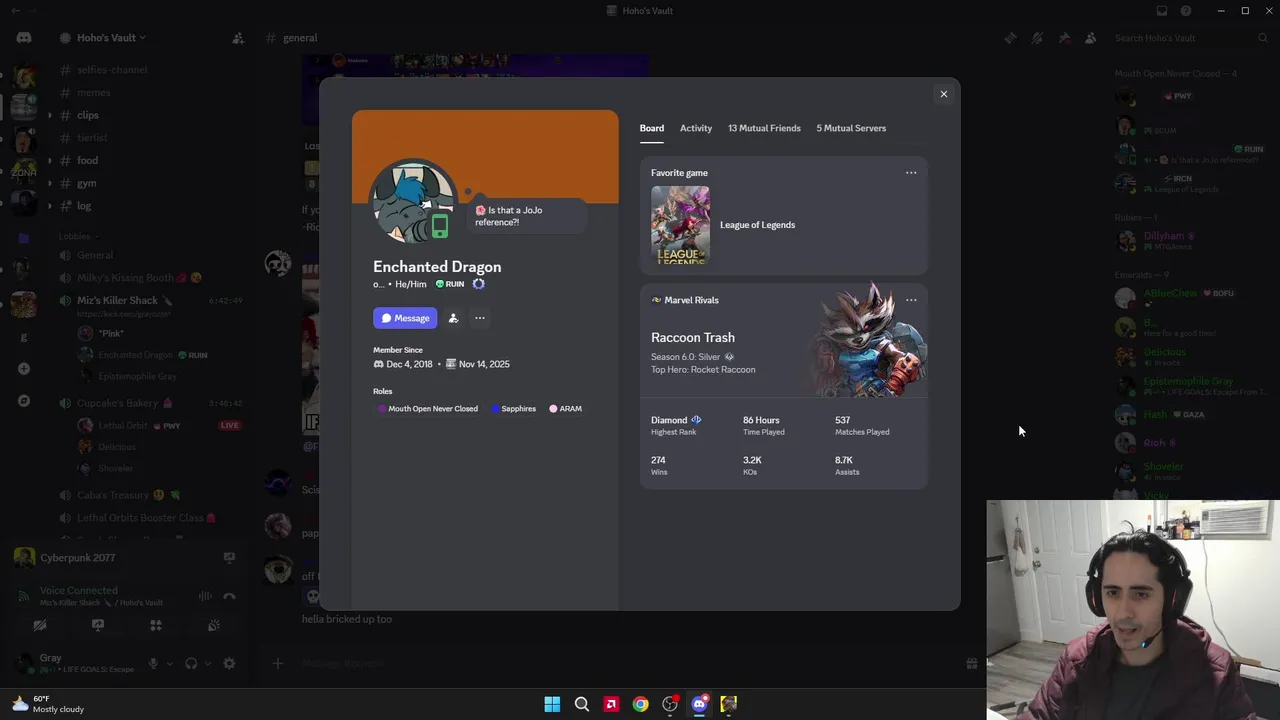The height and width of the screenshot is (720, 1280).
Task: Turn on camera in voice panel
Action: [x=40, y=625]
